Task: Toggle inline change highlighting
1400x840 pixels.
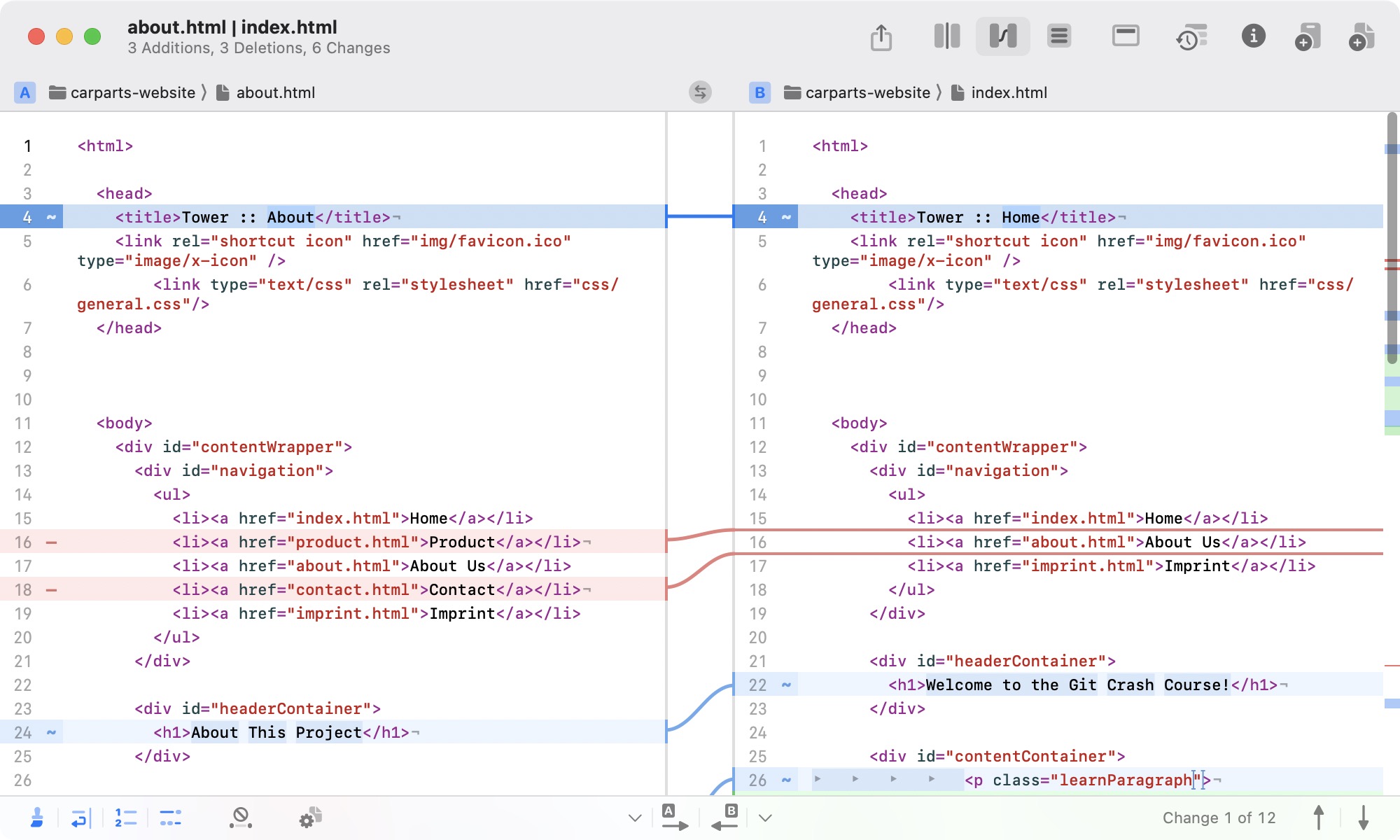Action: click(169, 818)
